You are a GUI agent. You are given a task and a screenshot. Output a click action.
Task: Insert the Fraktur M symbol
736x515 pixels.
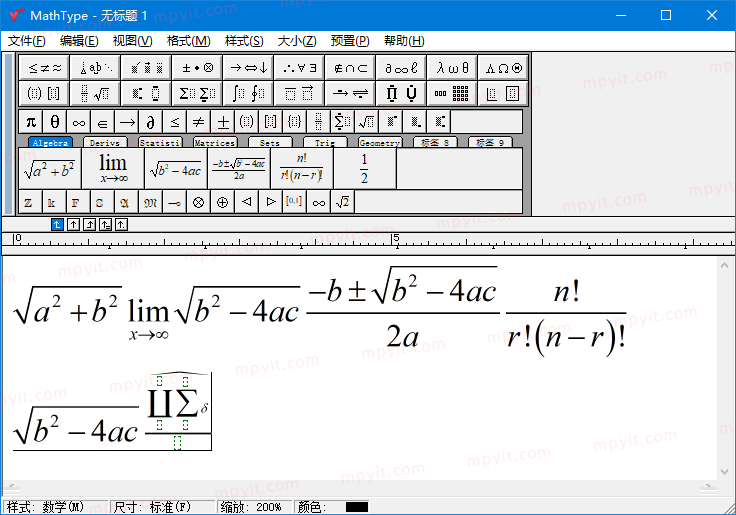click(x=151, y=202)
